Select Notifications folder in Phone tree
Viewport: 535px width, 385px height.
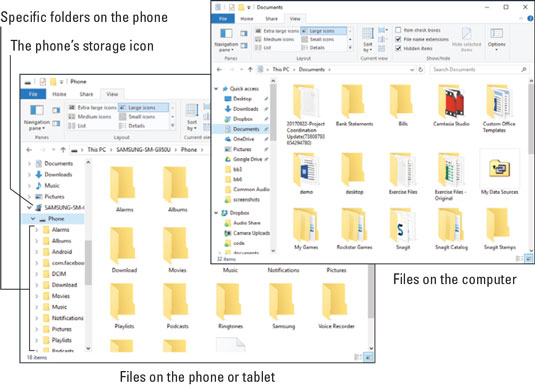(x=63, y=318)
